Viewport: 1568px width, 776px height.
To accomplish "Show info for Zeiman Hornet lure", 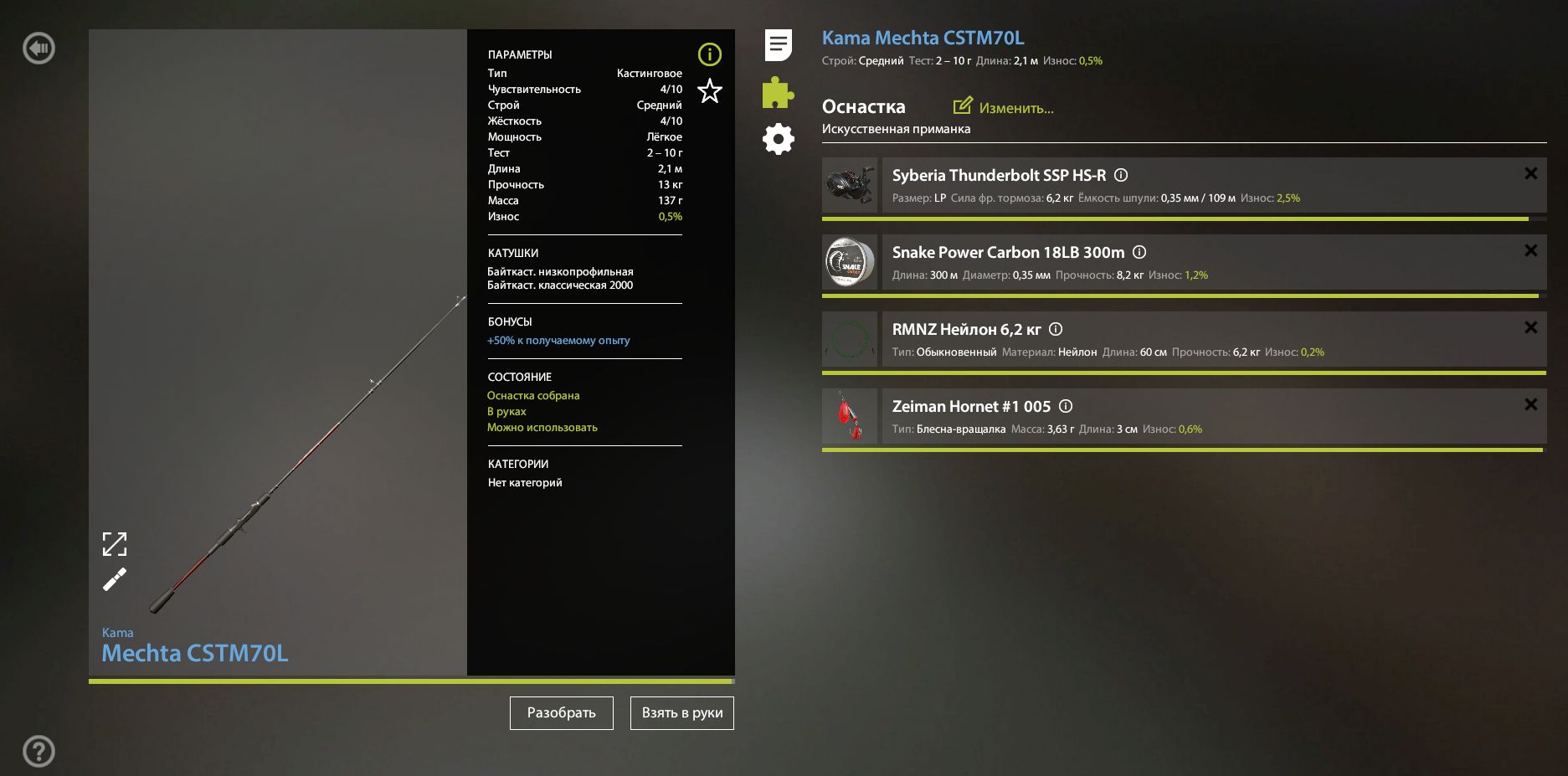I will [x=1066, y=406].
